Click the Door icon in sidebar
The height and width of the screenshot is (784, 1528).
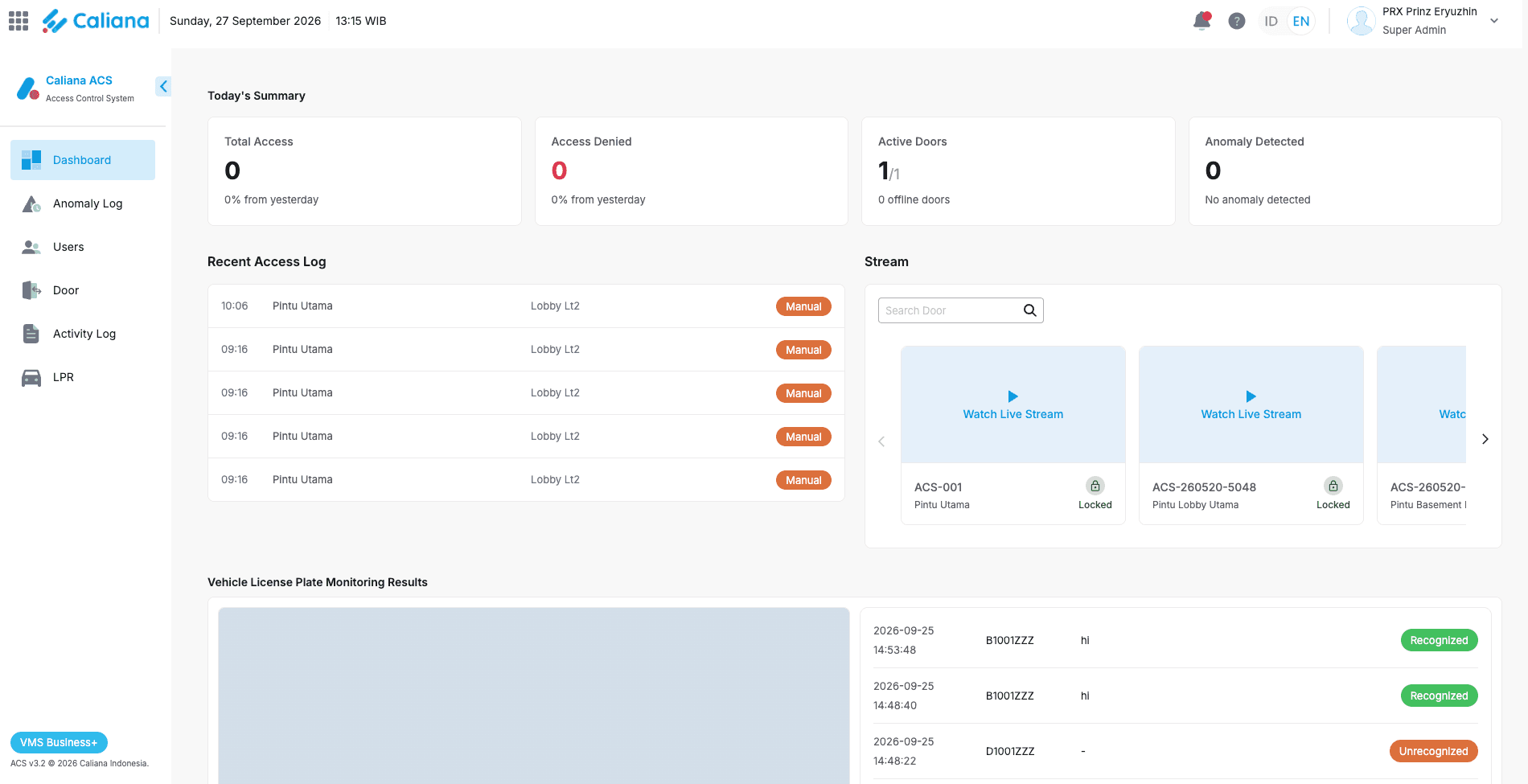click(x=31, y=290)
